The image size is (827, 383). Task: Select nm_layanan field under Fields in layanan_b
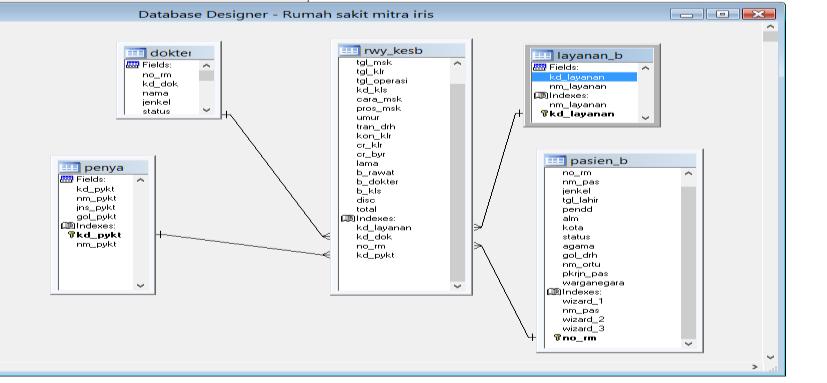[x=578, y=86]
